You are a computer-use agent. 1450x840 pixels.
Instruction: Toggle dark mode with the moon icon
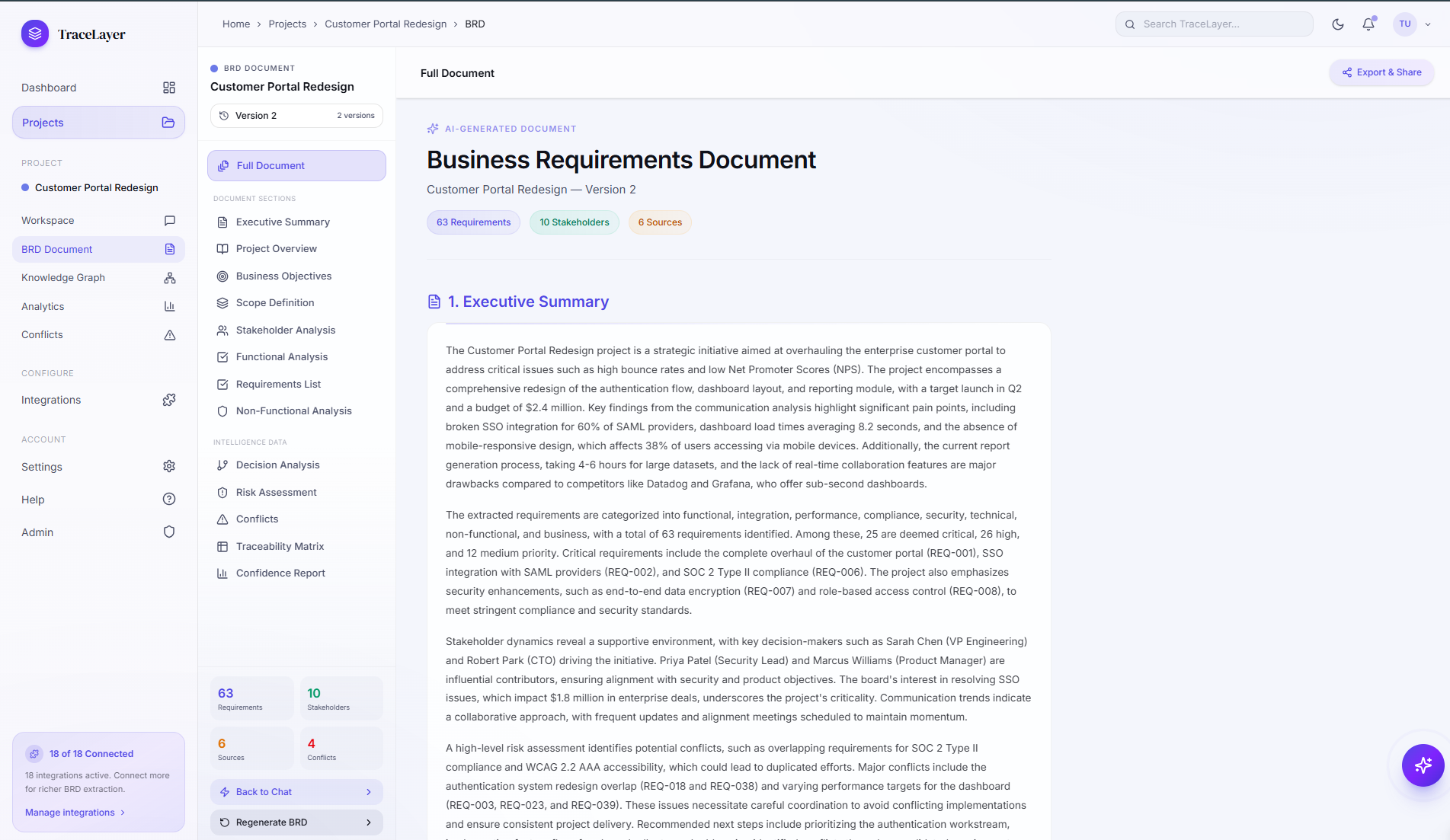[1337, 24]
